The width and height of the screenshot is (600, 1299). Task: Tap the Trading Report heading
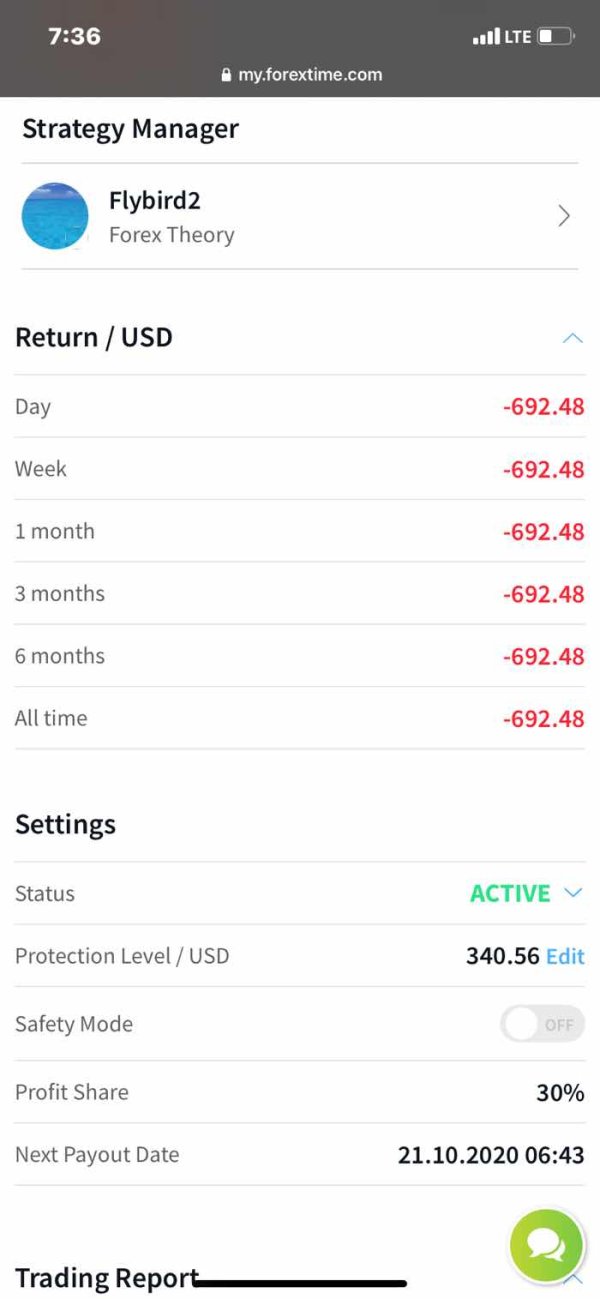[107, 1278]
